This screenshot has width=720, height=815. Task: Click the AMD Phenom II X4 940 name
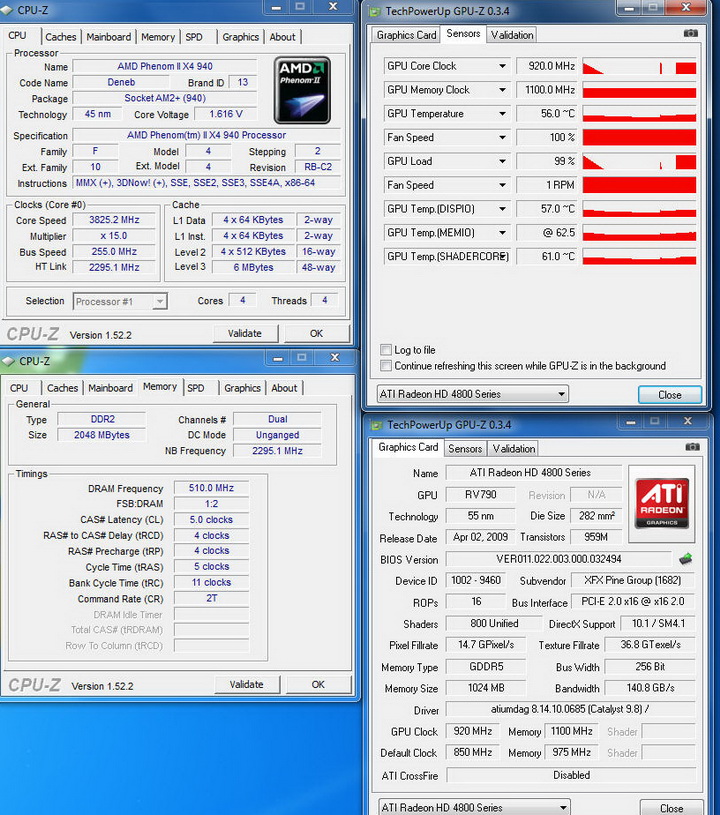tap(165, 67)
